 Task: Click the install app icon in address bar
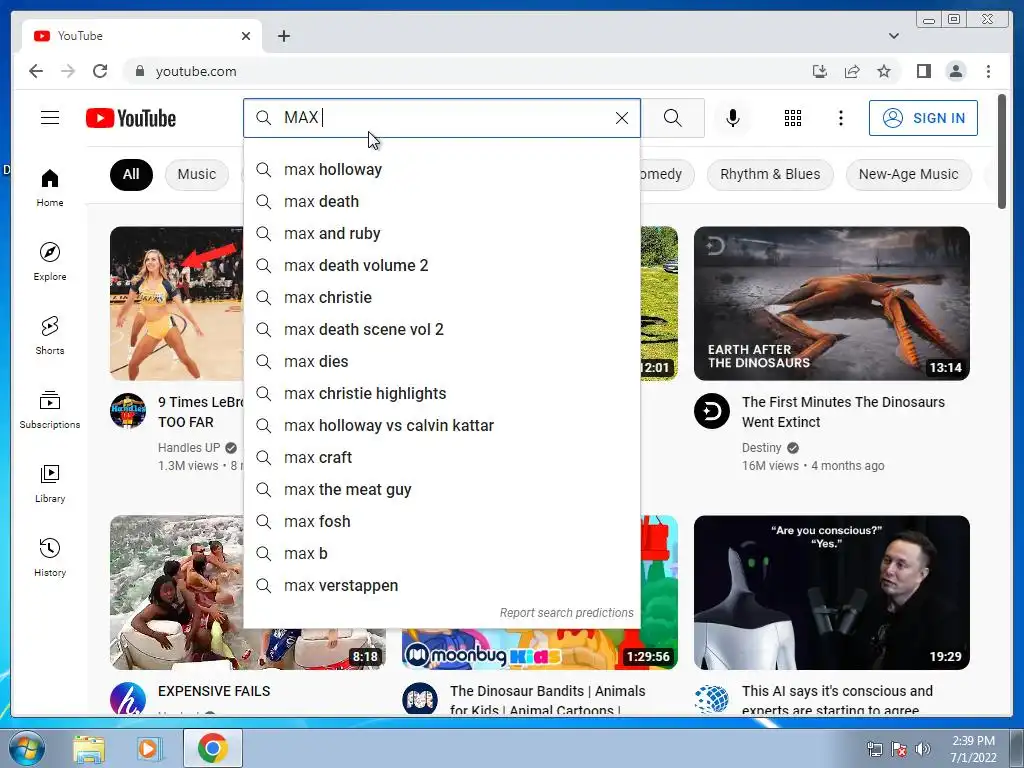[820, 71]
